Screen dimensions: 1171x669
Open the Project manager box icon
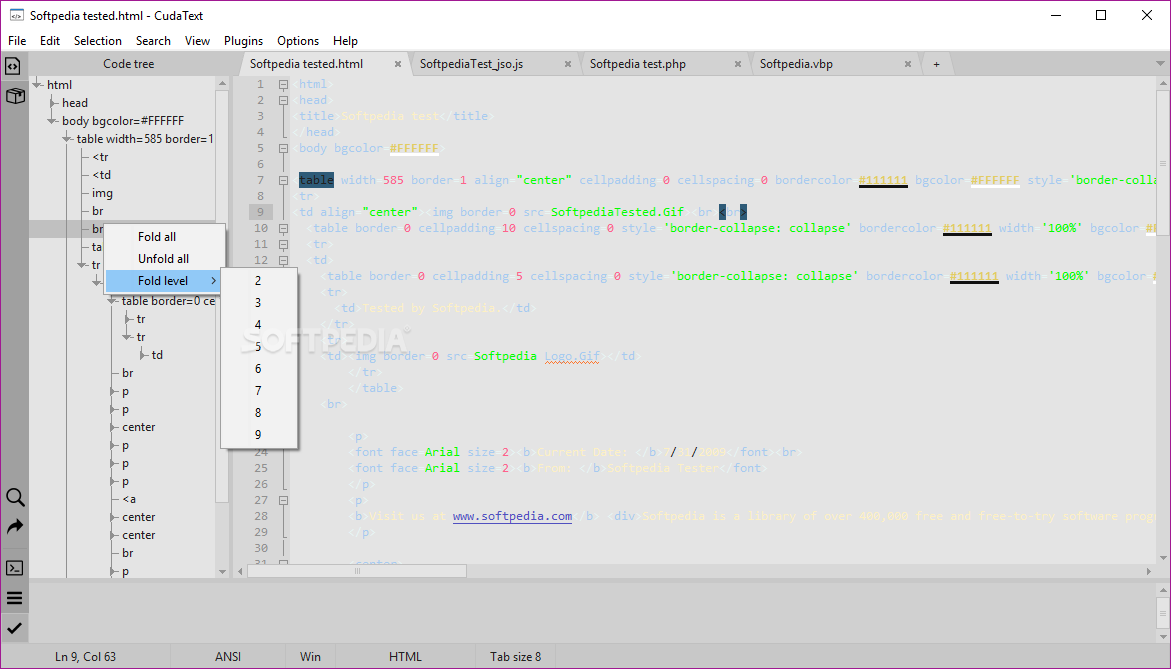click(x=15, y=96)
